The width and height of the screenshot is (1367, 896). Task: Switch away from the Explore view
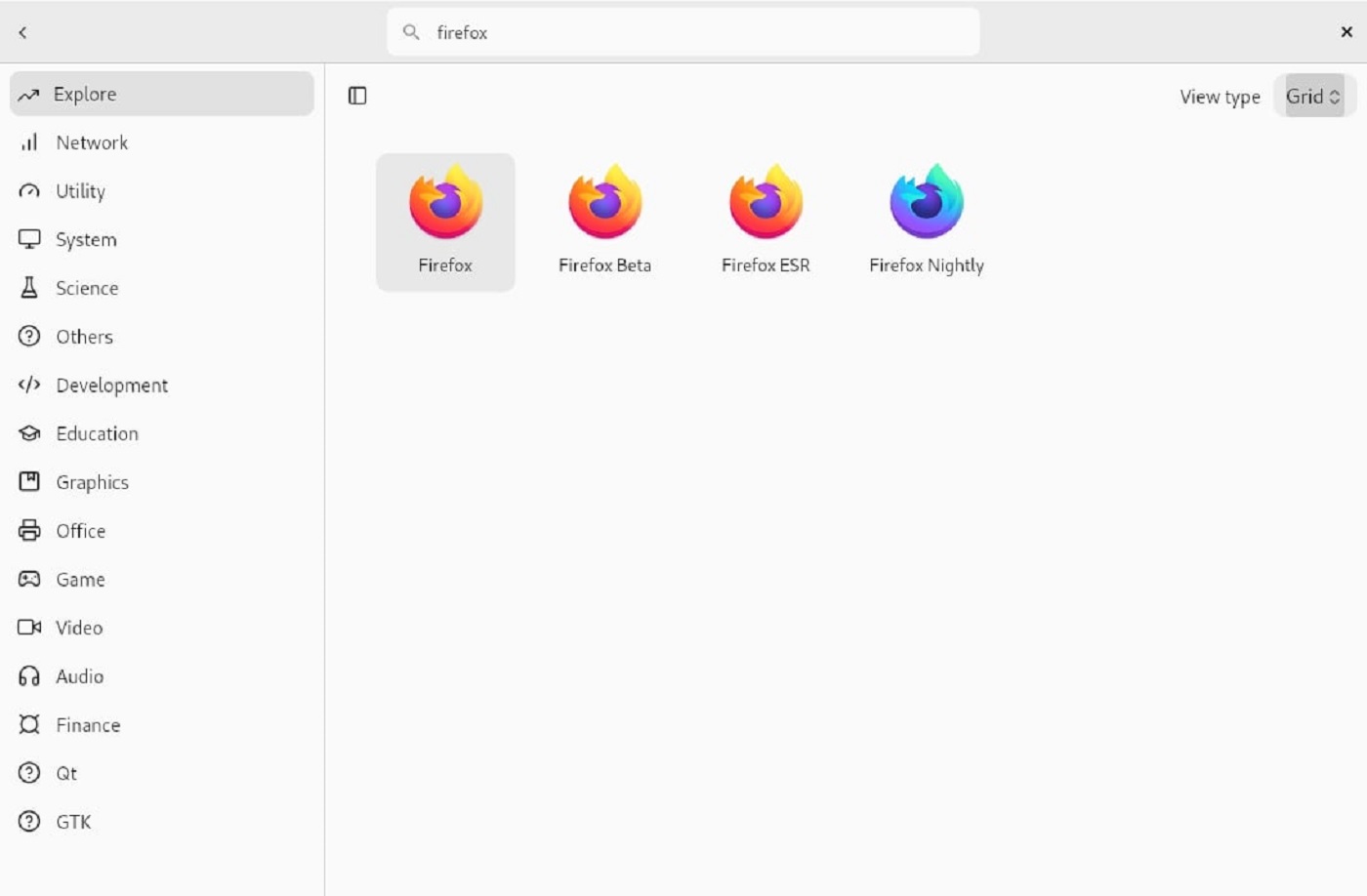click(87, 94)
